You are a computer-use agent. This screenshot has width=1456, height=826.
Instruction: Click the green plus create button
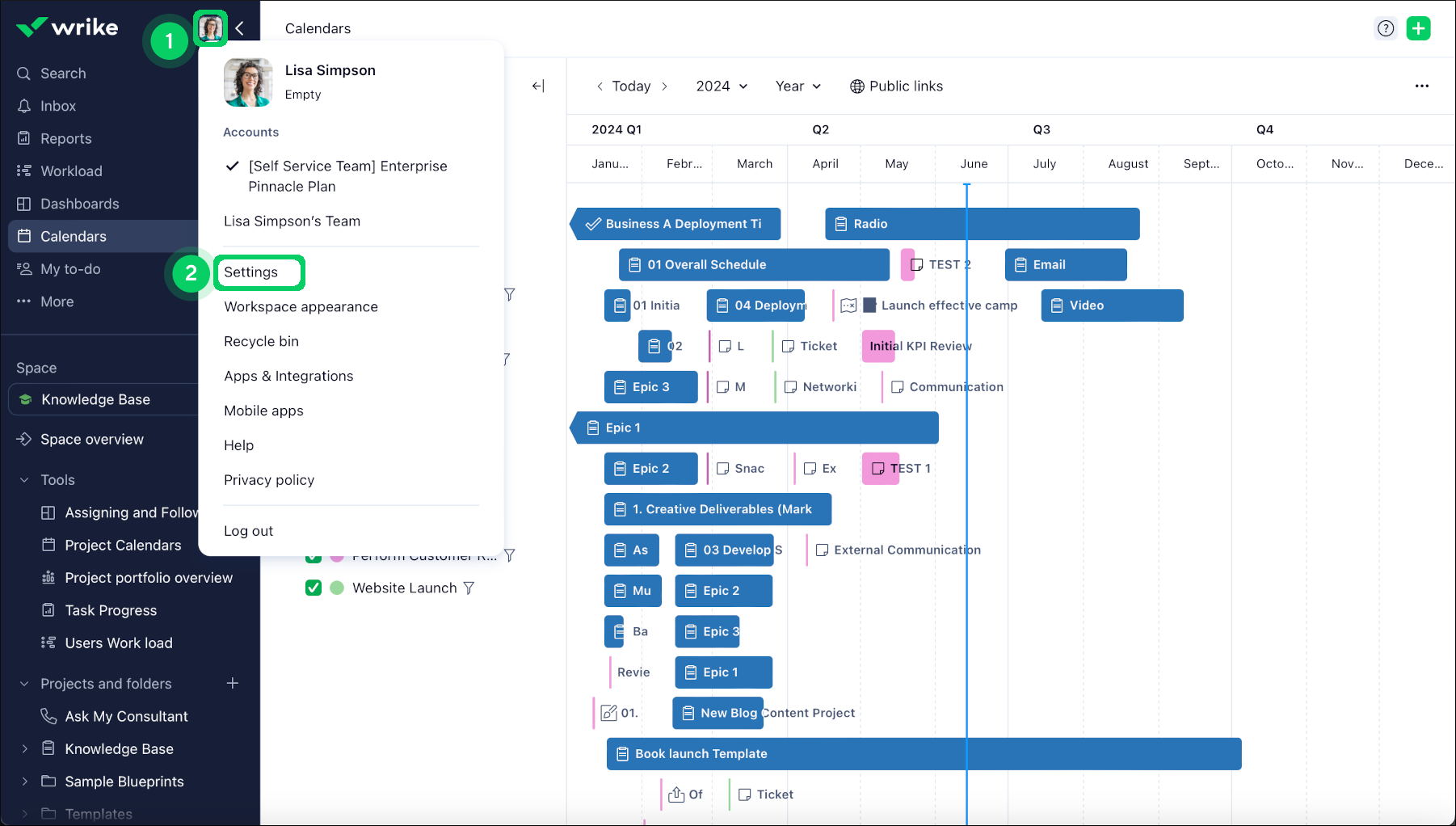pos(1419,27)
